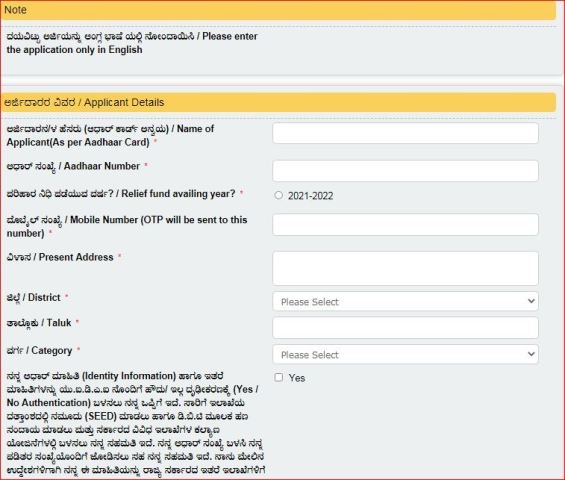Tick the Yes consent checkbox
The image size is (565, 480).
coord(279,377)
